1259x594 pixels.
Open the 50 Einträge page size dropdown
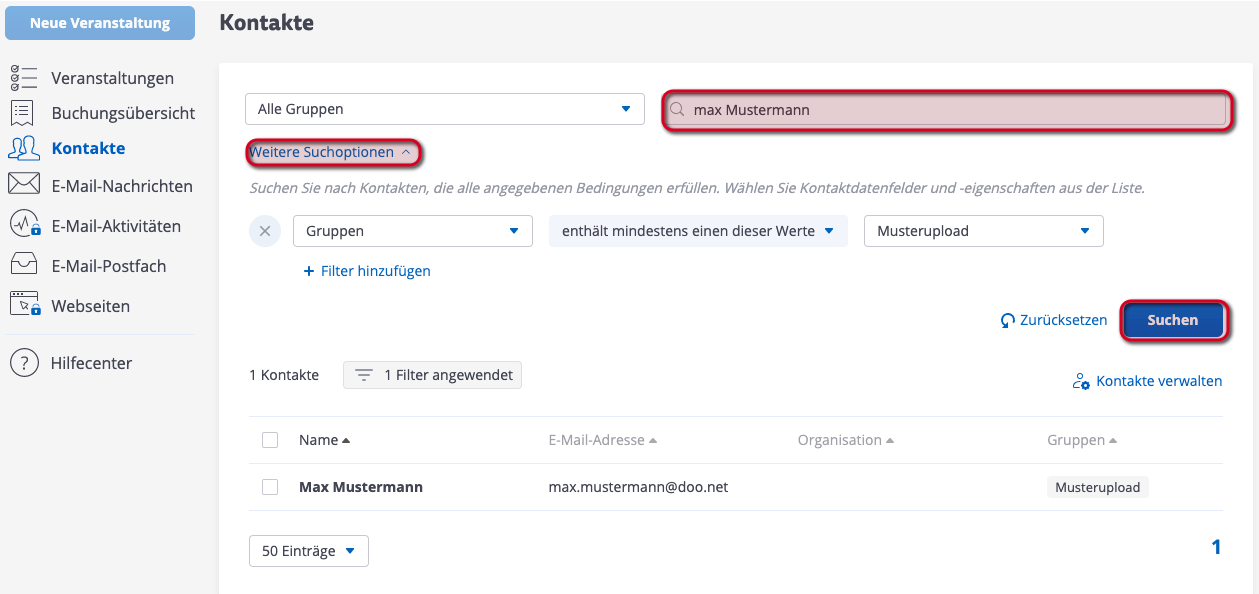click(308, 551)
